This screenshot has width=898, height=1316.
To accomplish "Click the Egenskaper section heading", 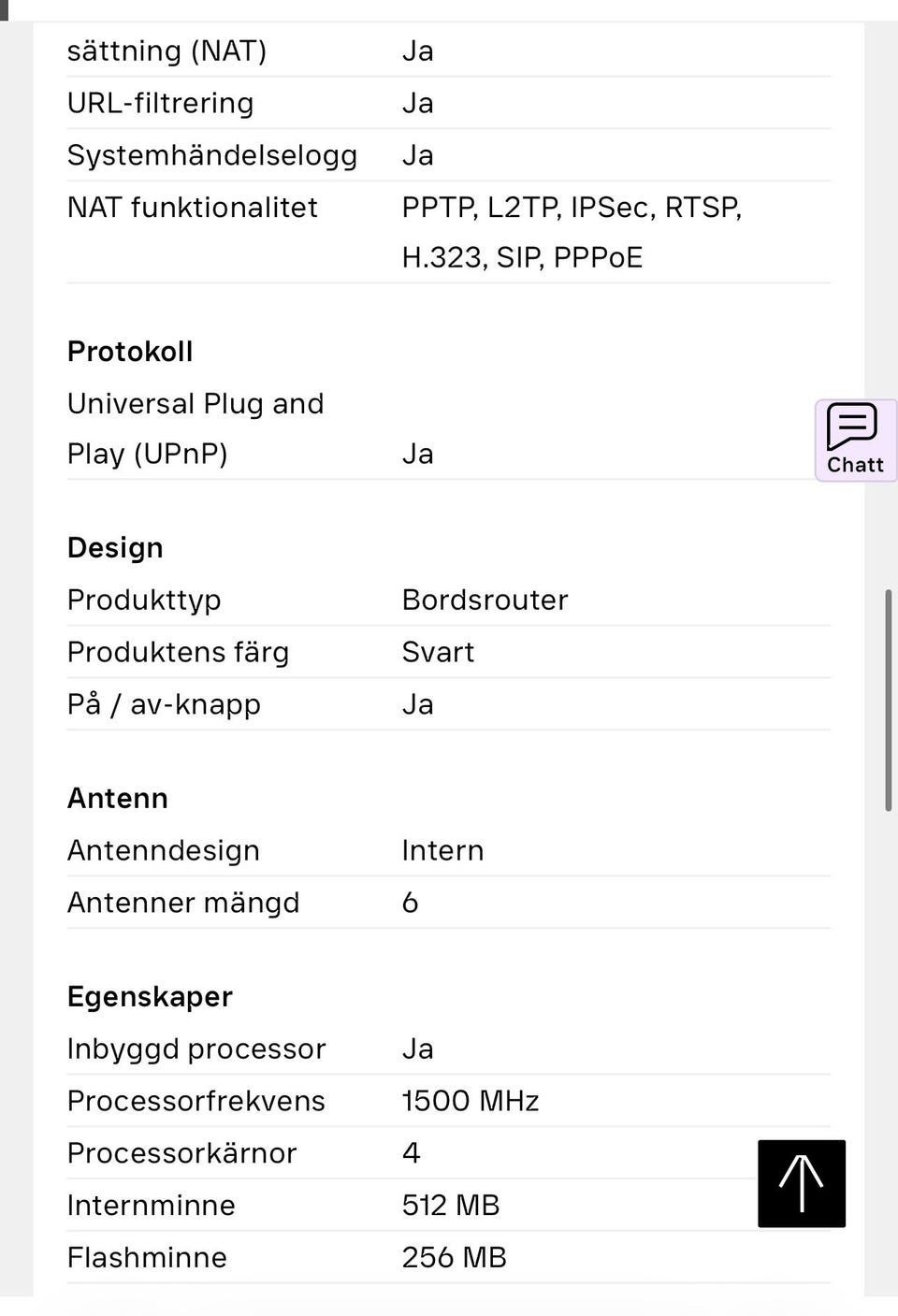I will (x=150, y=997).
